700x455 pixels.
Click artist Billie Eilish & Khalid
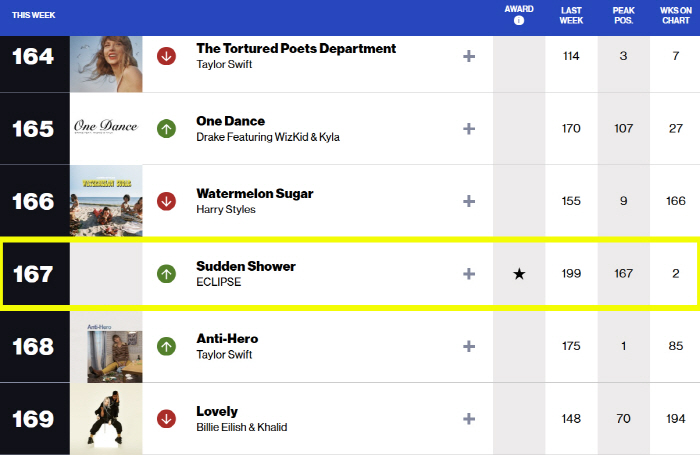tap(242, 427)
